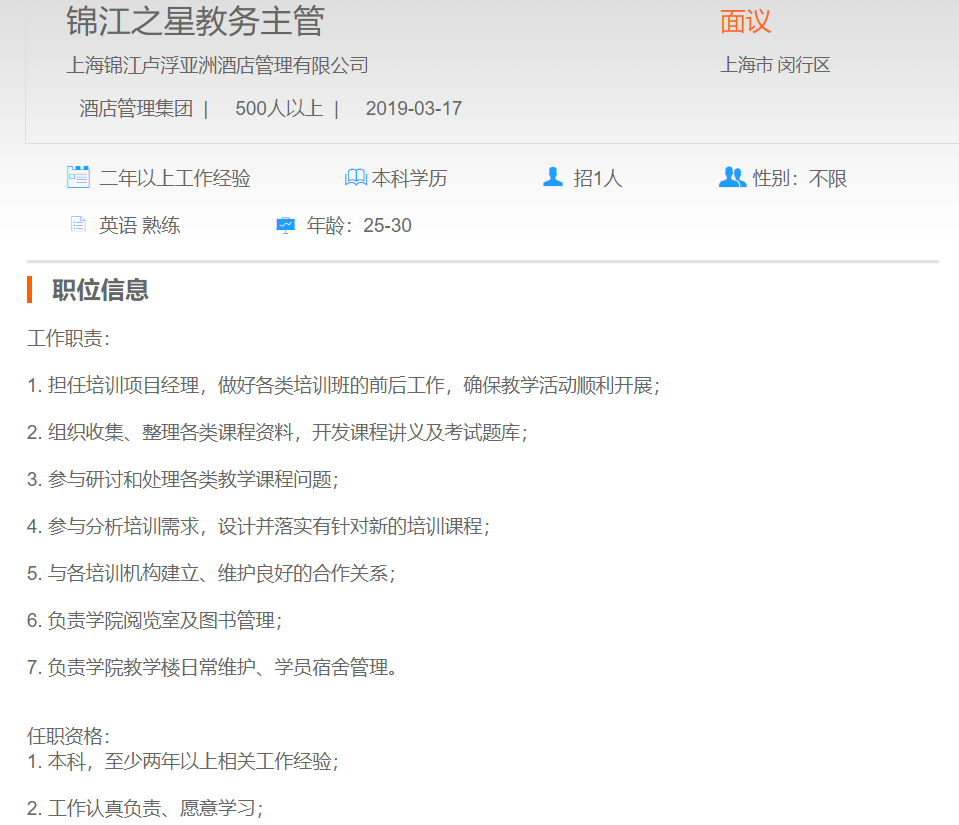Screen dimensions: 959x825
Task: Click the 上海市 闵行区 location text
Action: 775,66
